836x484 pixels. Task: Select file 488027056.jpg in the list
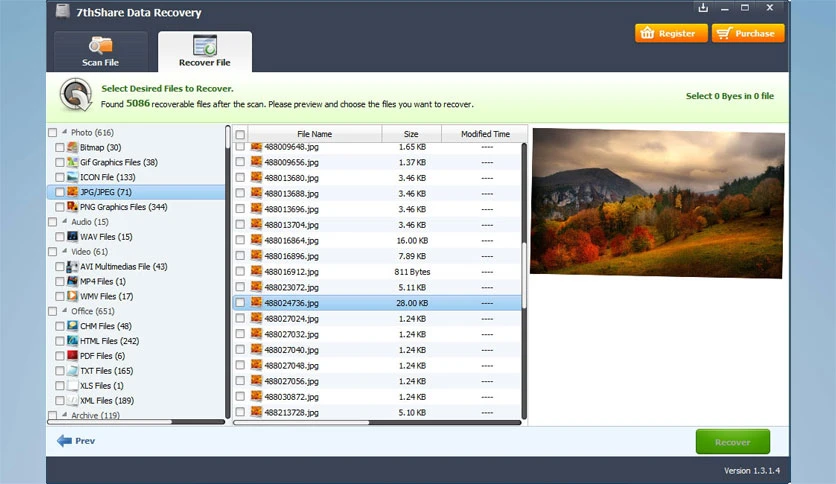pyautogui.click(x=377, y=381)
